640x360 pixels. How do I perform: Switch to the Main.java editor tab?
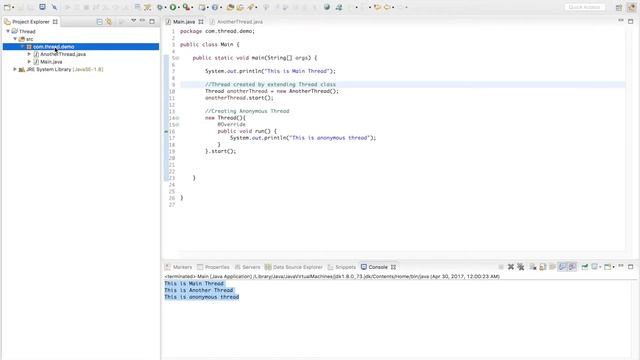[x=184, y=22]
